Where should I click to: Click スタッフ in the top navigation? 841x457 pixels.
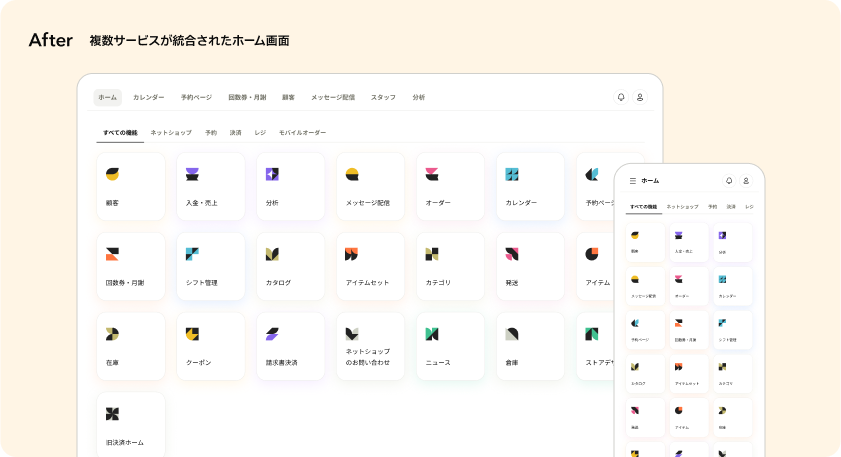(383, 97)
